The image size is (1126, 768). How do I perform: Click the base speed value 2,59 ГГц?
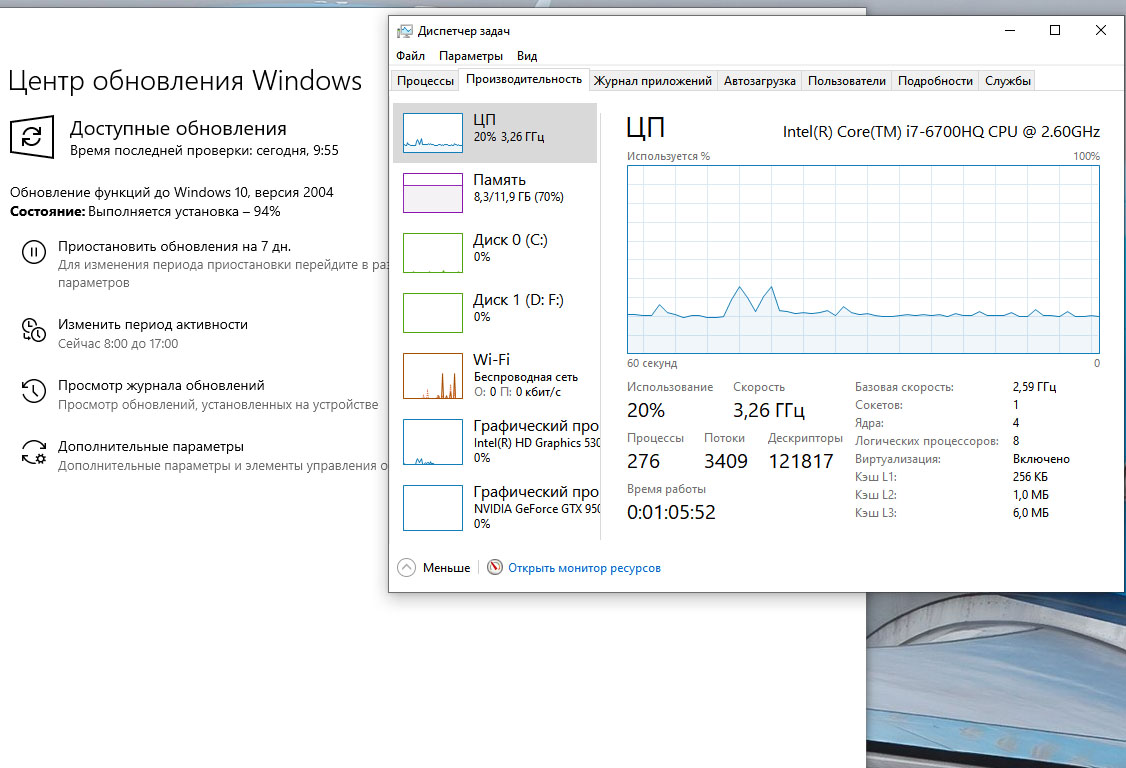pyautogui.click(x=1034, y=387)
